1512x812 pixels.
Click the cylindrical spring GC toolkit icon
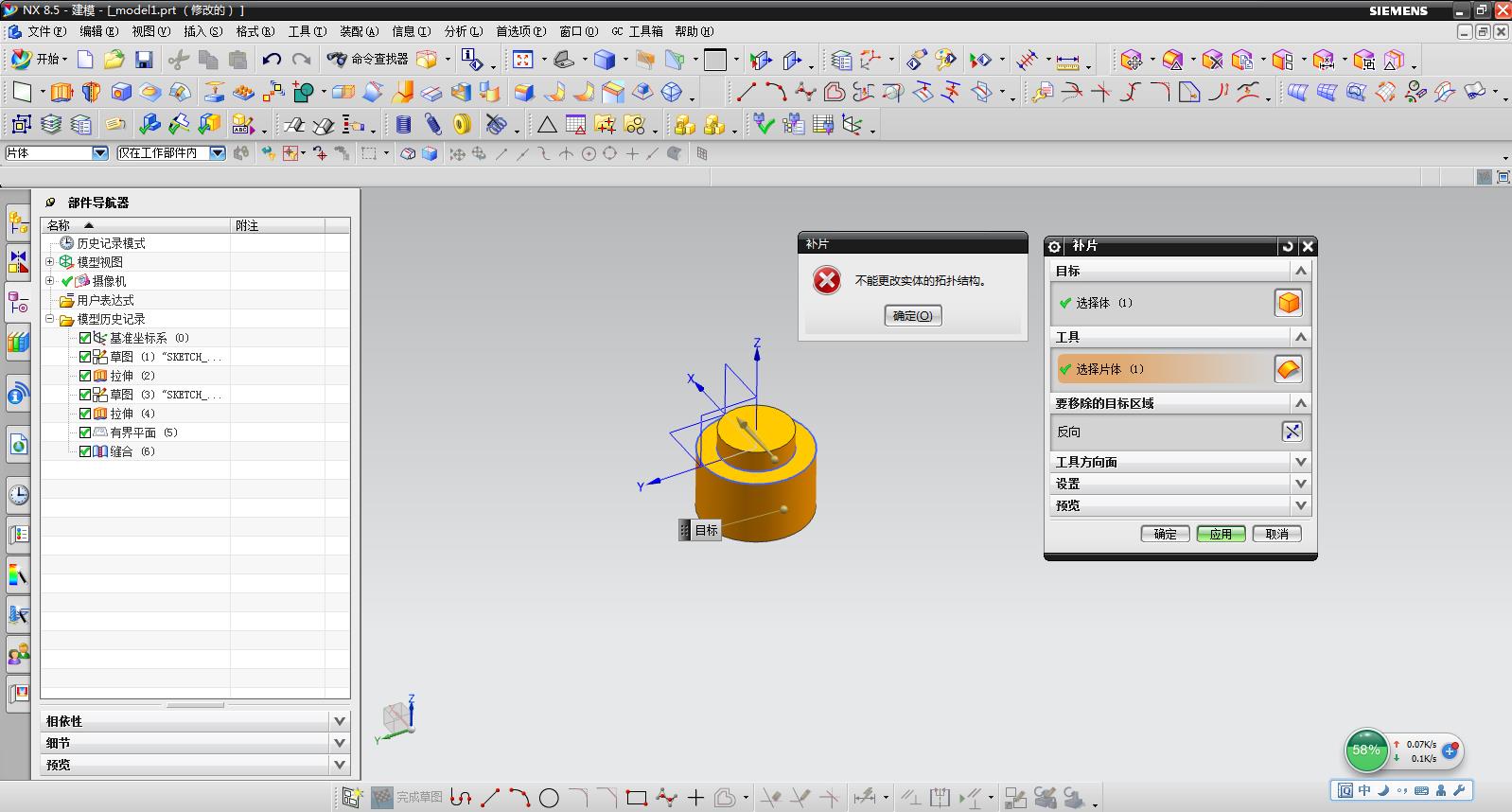(432, 125)
